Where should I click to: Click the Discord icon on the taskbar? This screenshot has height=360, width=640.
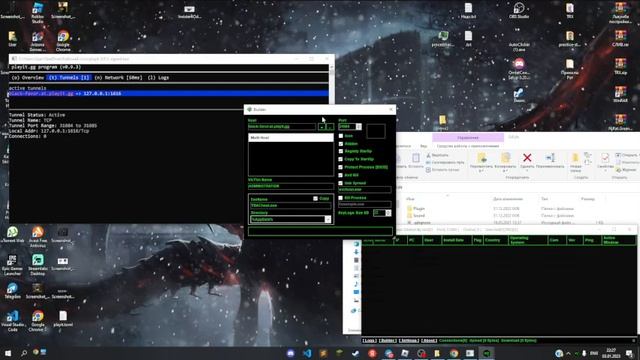coord(291,353)
